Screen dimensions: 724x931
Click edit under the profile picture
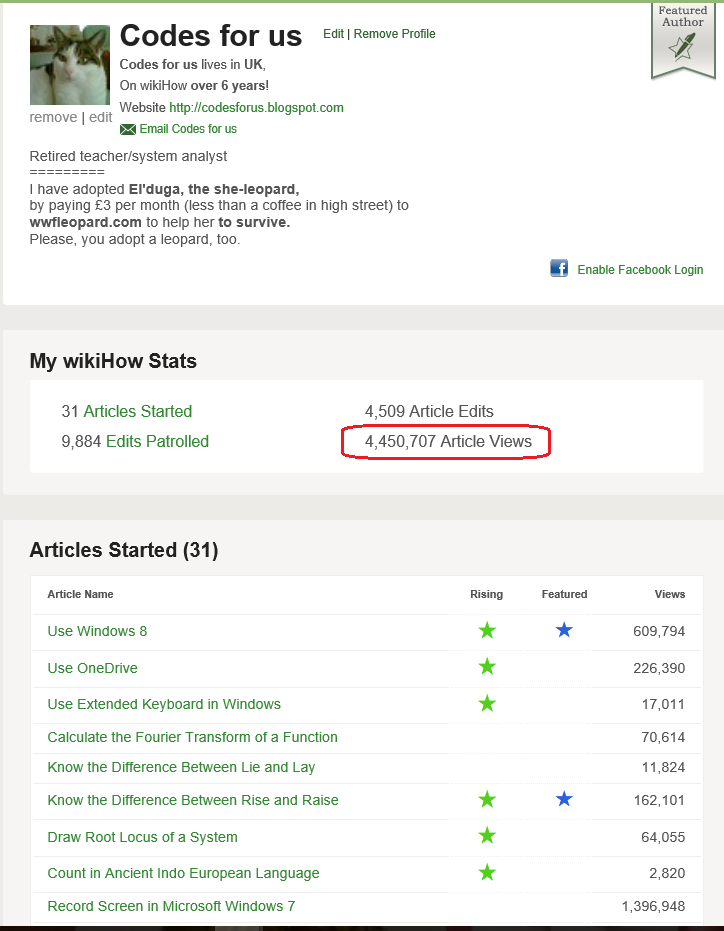pyautogui.click(x=100, y=117)
